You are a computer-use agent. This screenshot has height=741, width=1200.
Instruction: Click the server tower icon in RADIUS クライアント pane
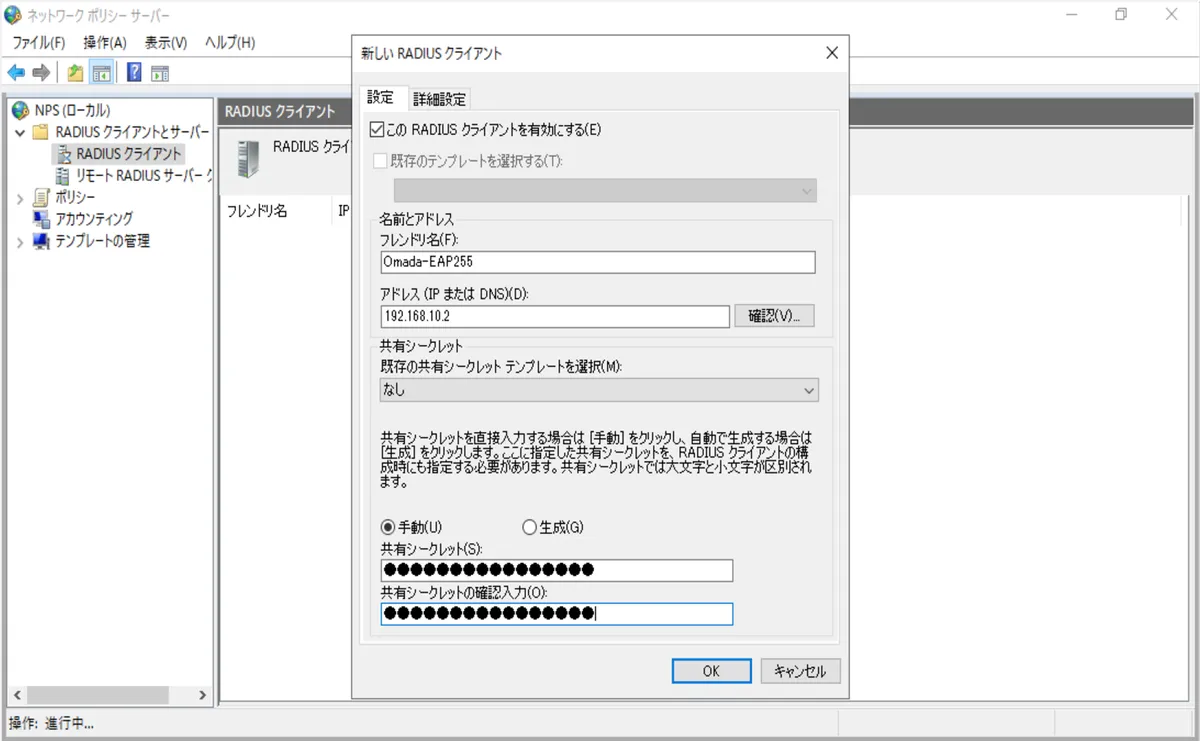tap(248, 158)
